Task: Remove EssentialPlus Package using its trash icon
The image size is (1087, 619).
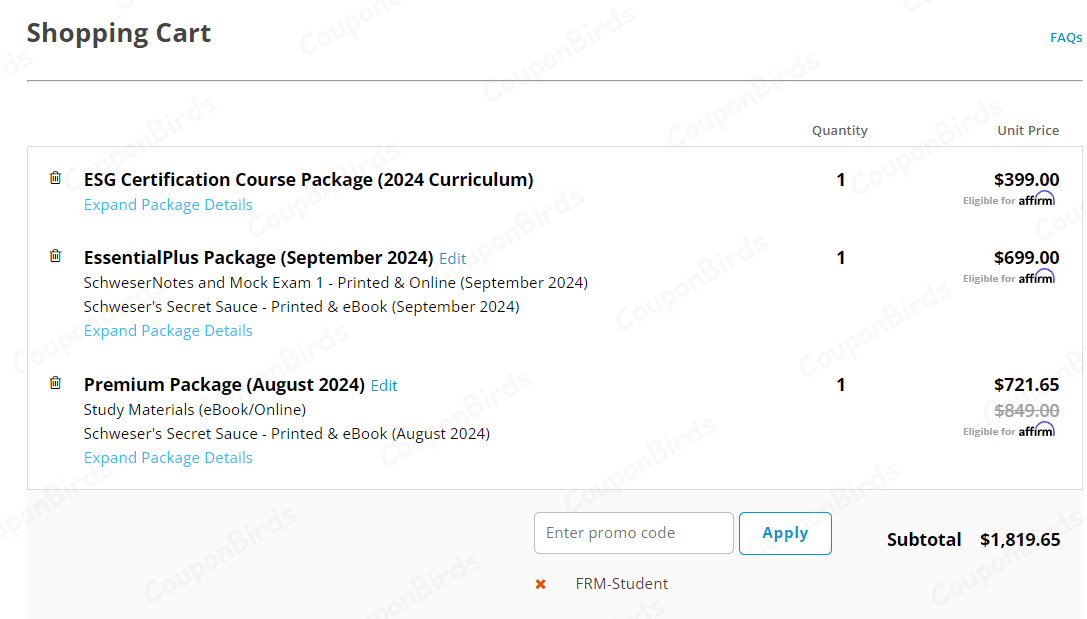Action: pos(55,256)
